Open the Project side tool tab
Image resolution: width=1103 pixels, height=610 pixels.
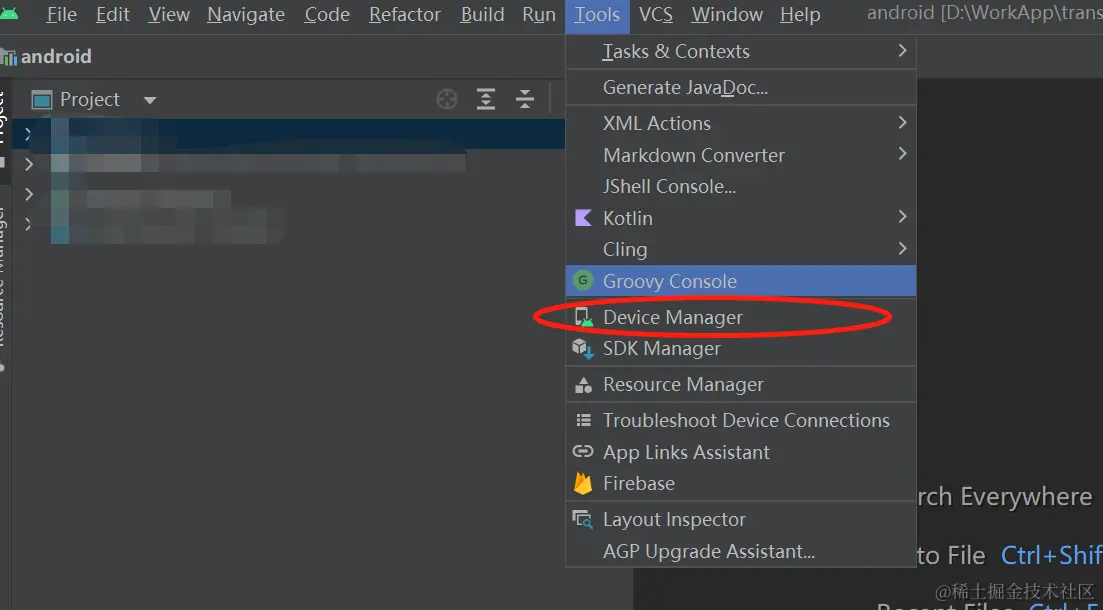click(3, 130)
